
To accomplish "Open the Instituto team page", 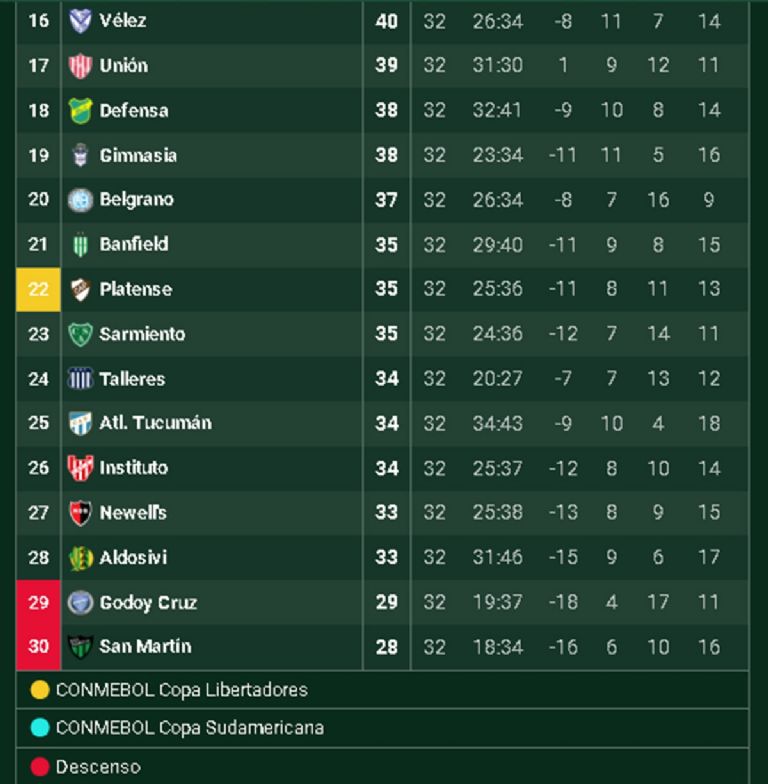I will pyautogui.click(x=134, y=468).
